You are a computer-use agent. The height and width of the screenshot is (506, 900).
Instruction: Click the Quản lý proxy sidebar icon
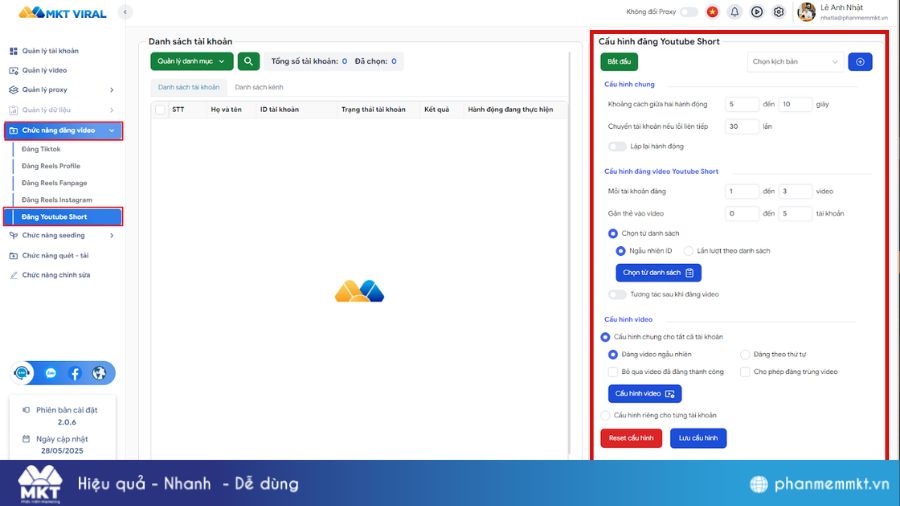13,90
